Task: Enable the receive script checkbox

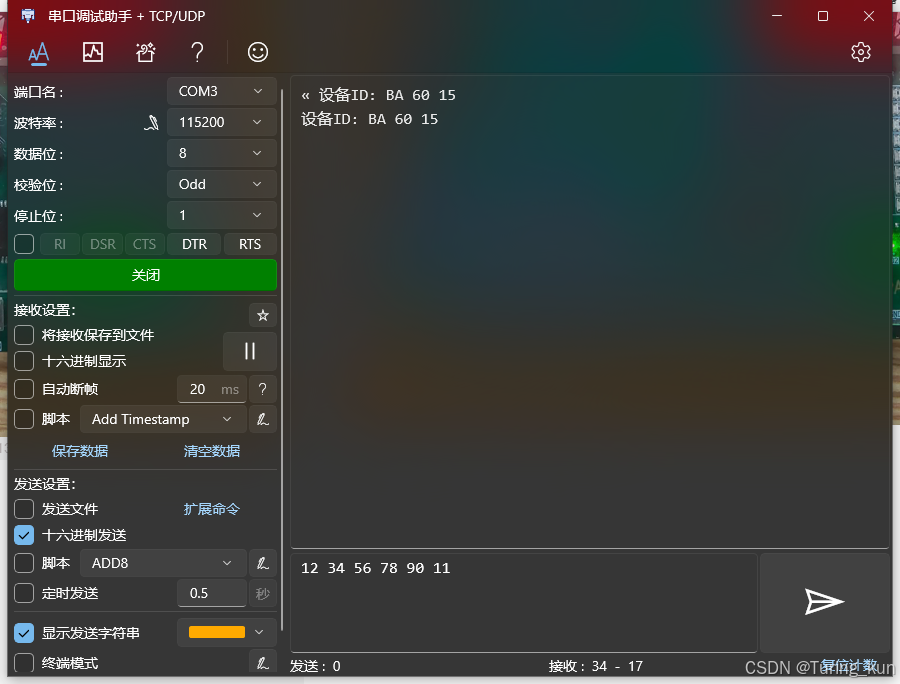Action: pyautogui.click(x=24, y=419)
